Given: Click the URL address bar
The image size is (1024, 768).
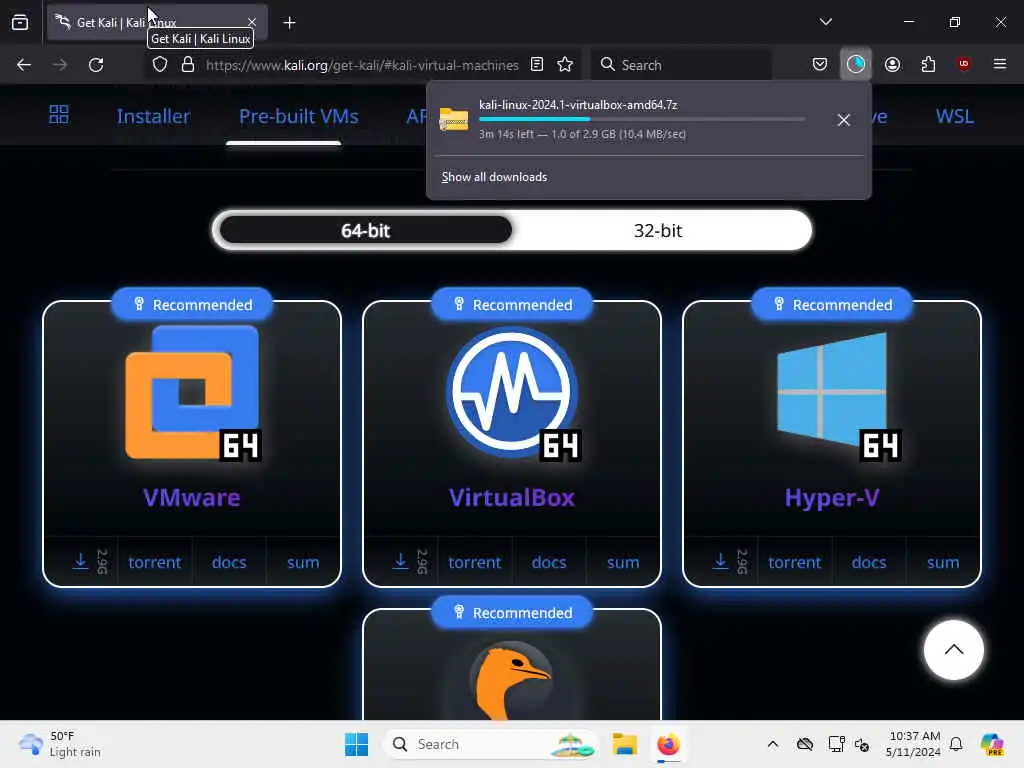Looking at the screenshot, I should (x=362, y=65).
